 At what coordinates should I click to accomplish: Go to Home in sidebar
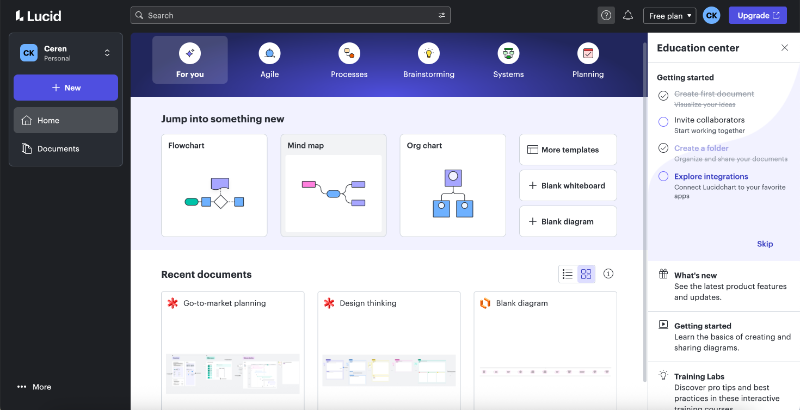point(66,120)
